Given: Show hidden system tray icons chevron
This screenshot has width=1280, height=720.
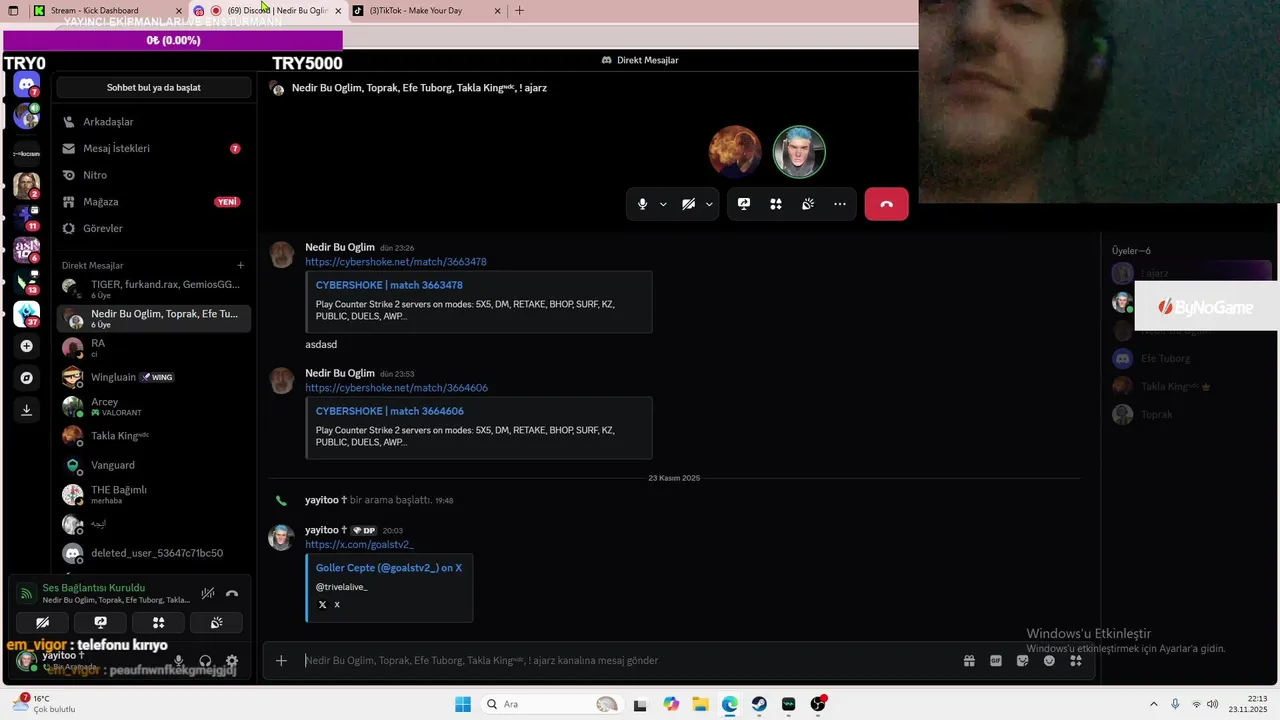Looking at the screenshot, I should tap(1153, 704).
